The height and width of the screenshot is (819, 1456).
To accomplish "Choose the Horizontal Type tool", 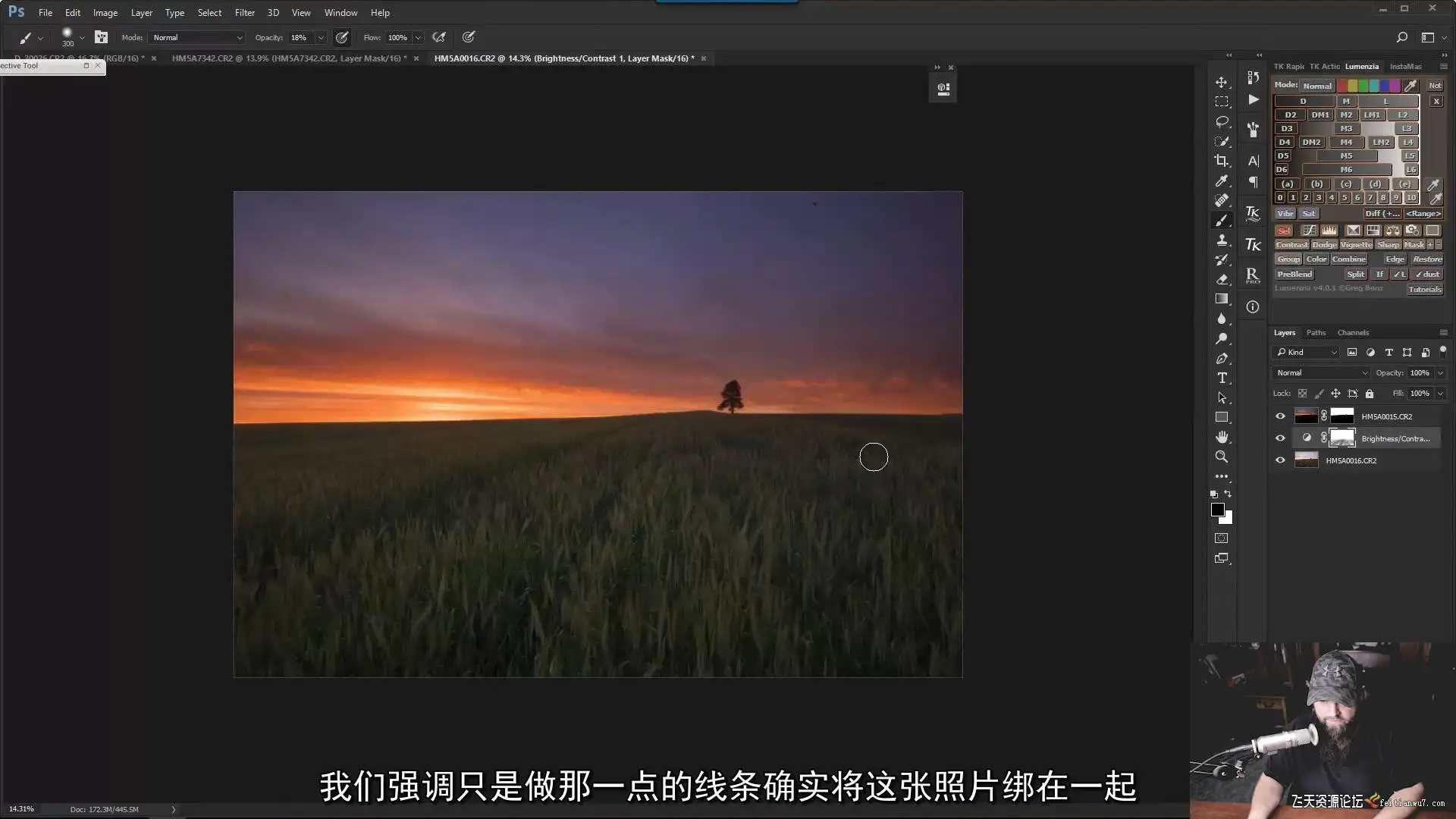I will 1222,378.
